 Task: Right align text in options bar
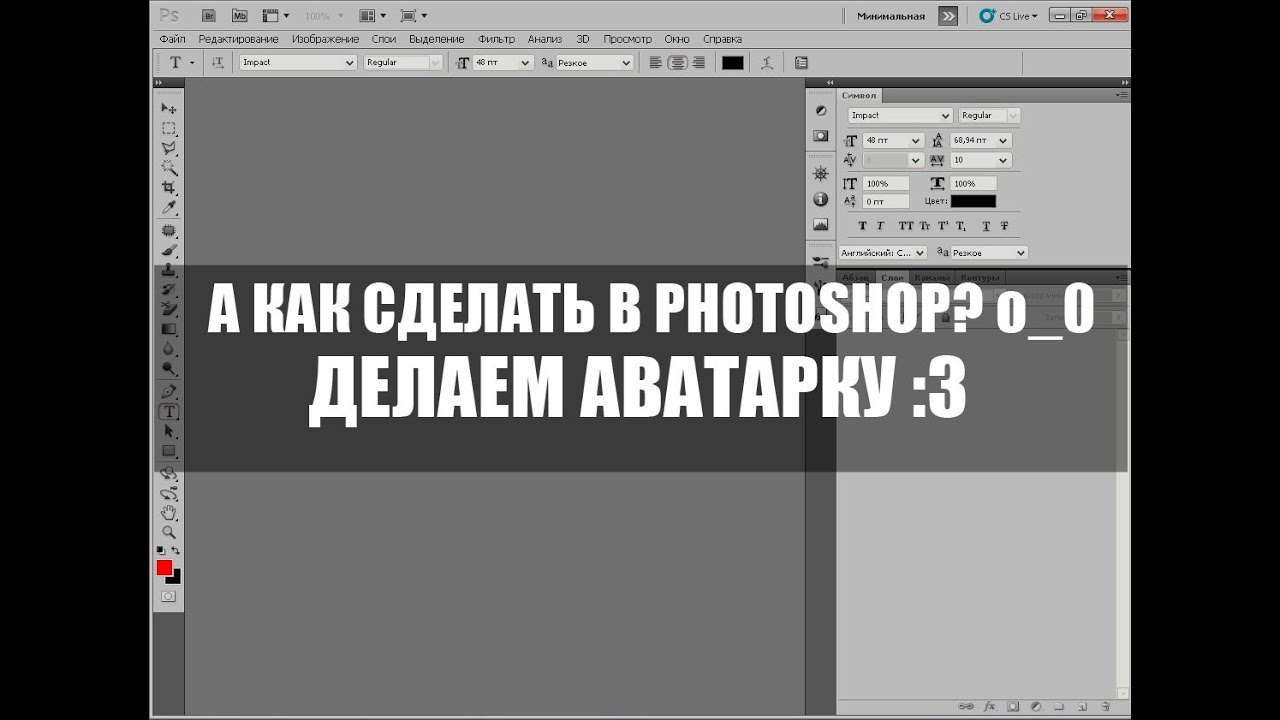(698, 62)
